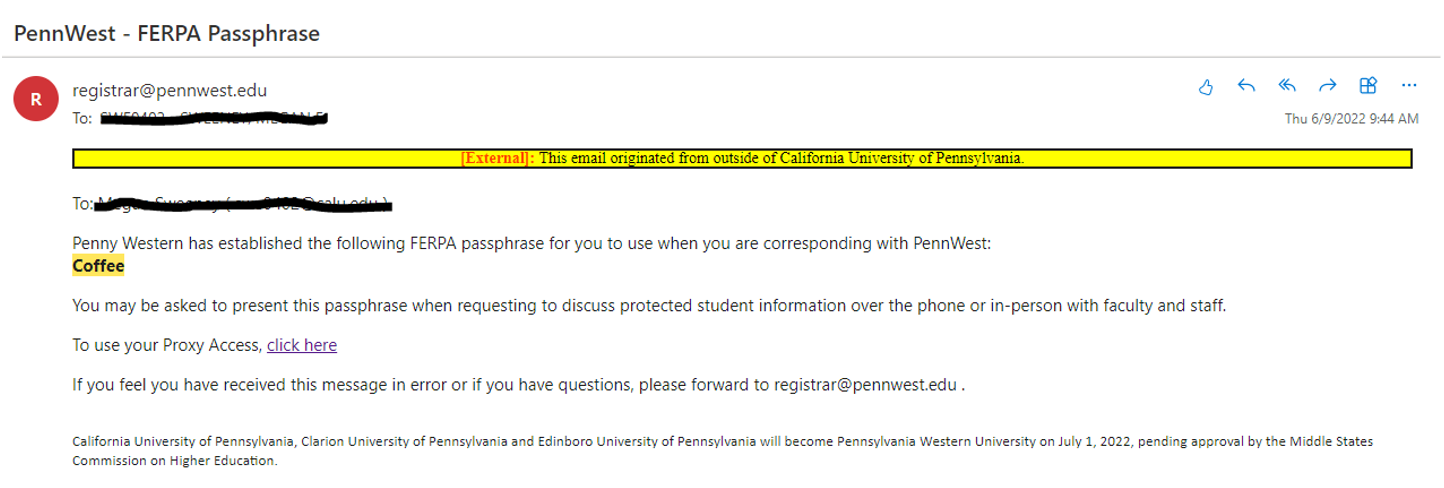Reply all using double-arrow icon

[1287, 86]
